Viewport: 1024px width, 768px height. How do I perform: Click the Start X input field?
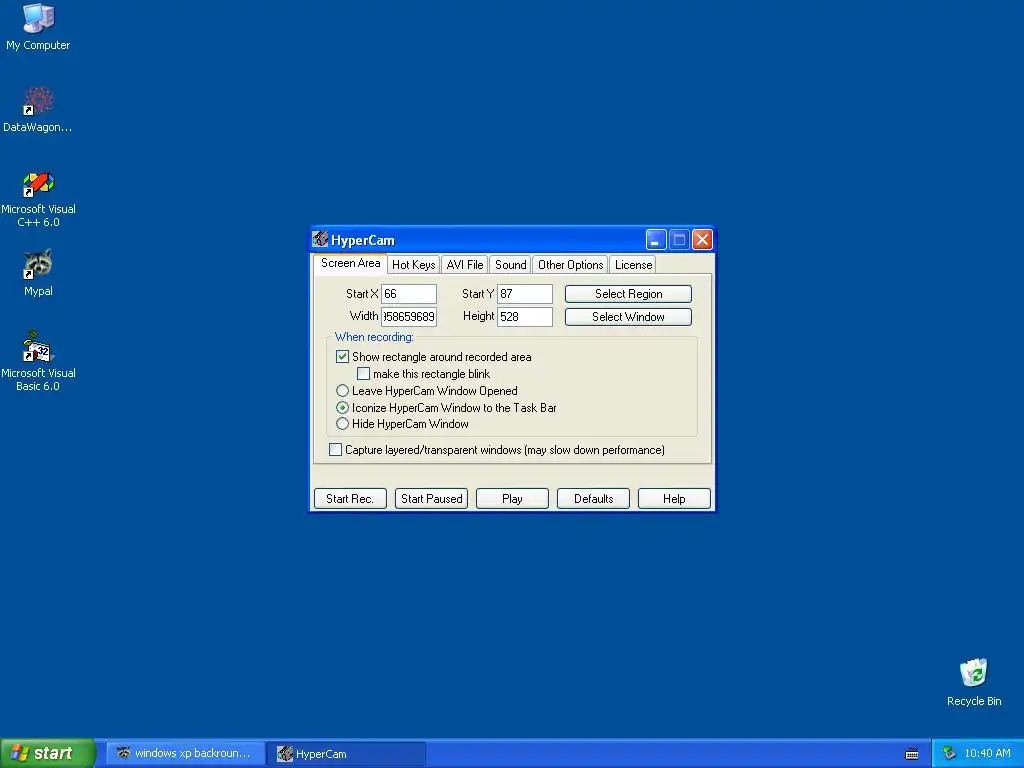point(409,294)
